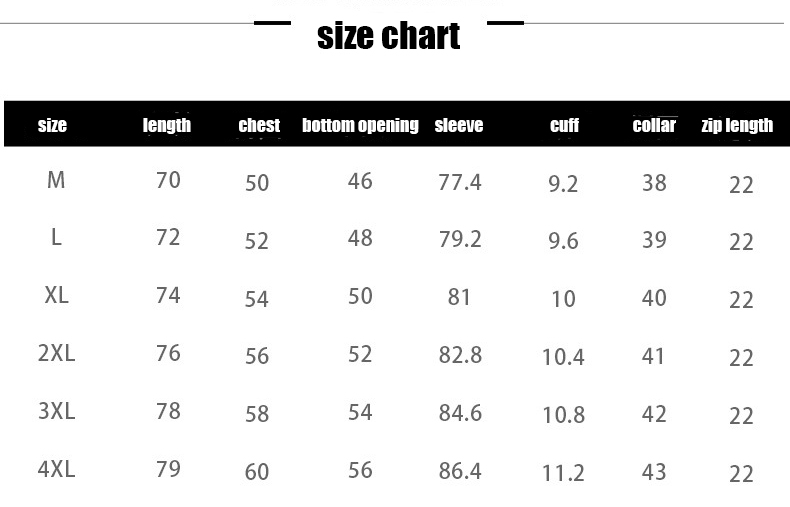Click the chest value 60
This screenshot has width=790, height=507.
tap(257, 471)
